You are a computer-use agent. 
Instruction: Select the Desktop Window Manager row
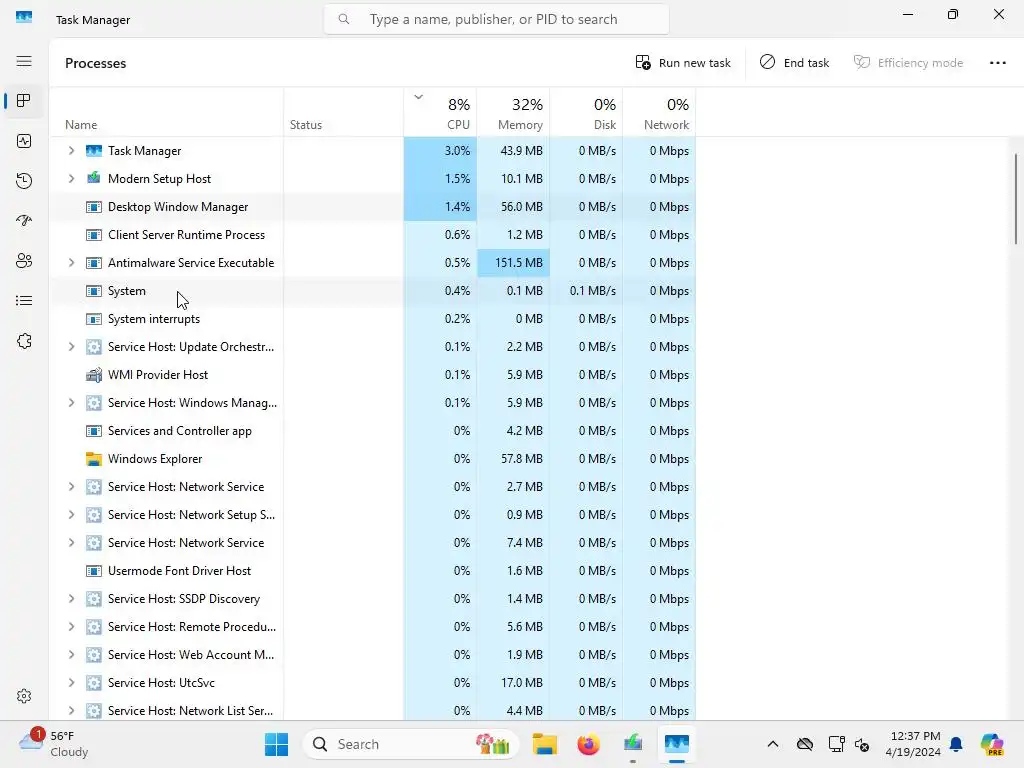click(x=372, y=207)
